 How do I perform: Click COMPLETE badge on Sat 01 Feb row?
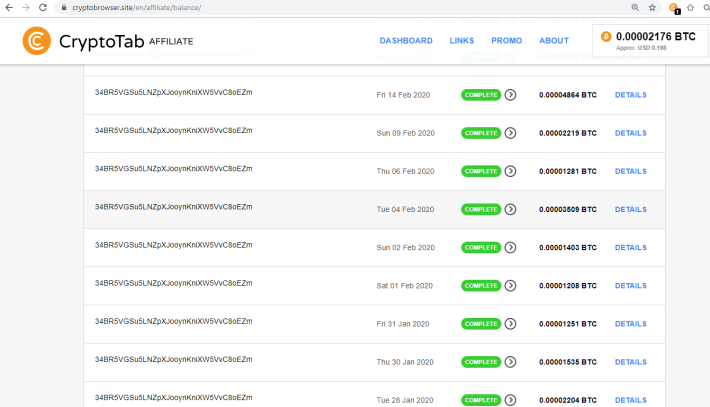point(481,286)
